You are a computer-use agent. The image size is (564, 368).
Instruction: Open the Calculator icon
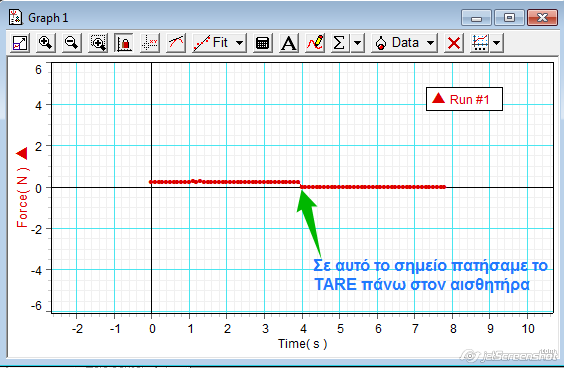pos(262,43)
